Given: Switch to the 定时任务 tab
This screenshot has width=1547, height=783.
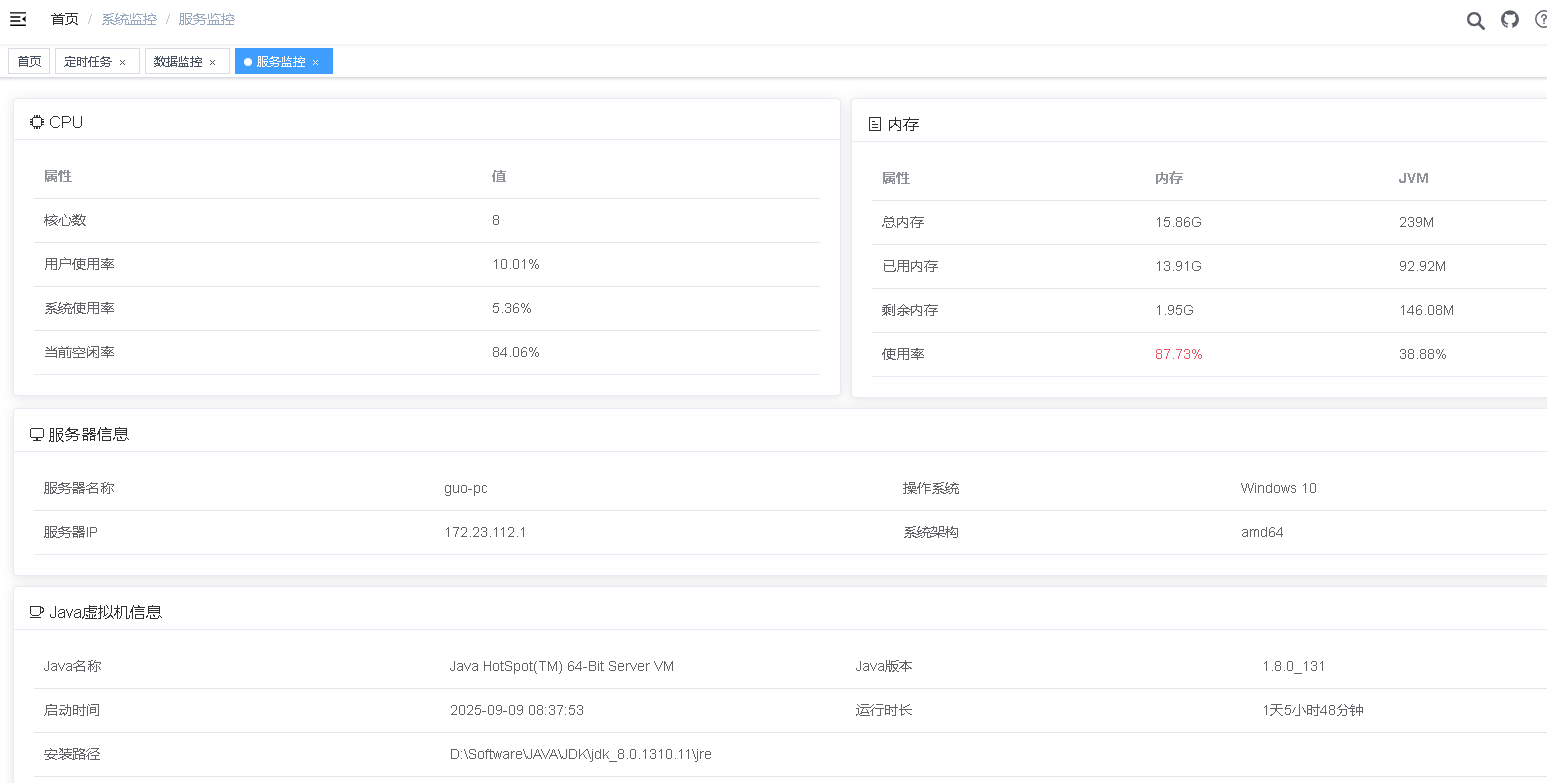Looking at the screenshot, I should [87, 61].
